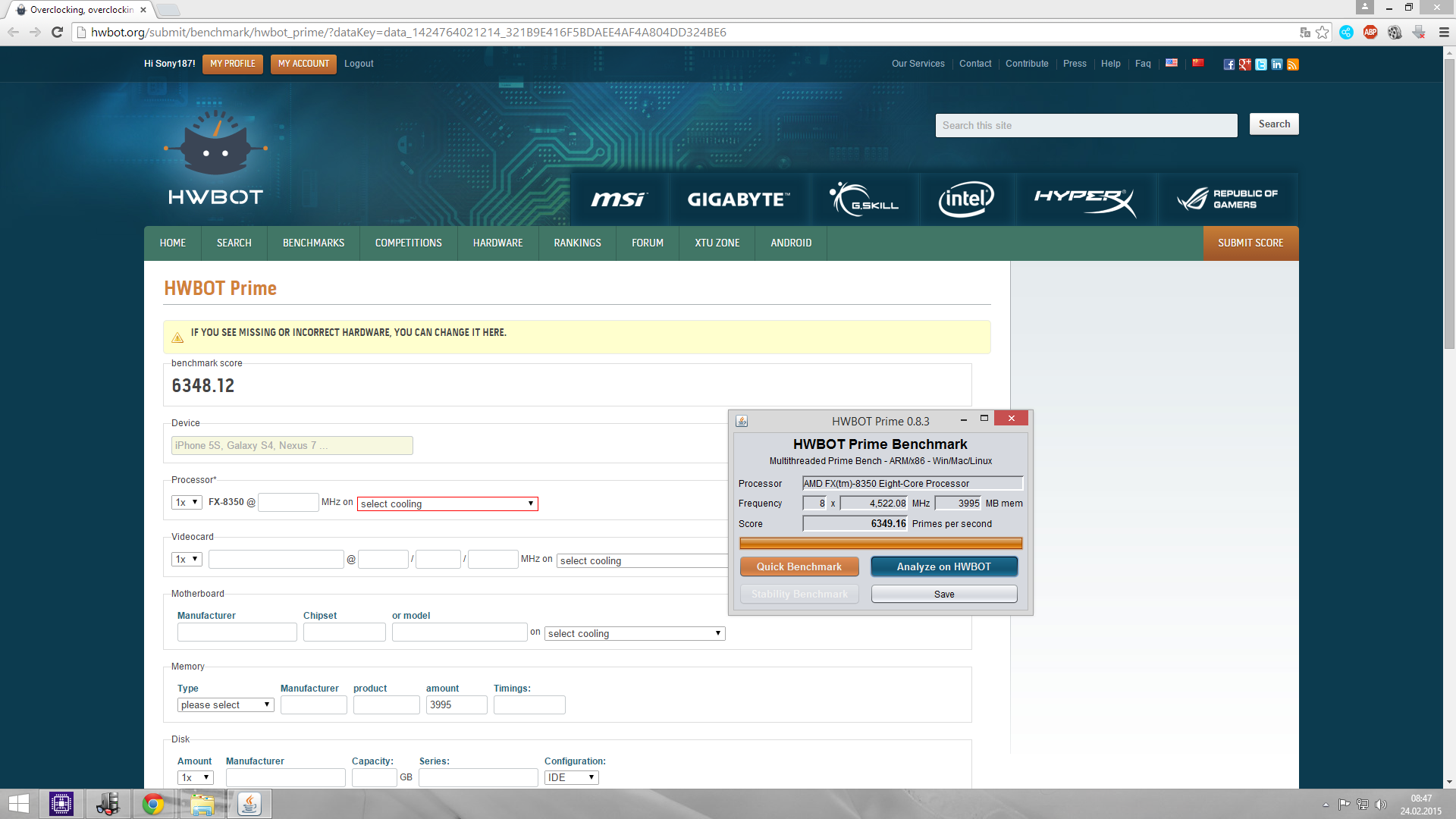Bookmark this page with the star
The height and width of the screenshot is (819, 1456).
[1323, 32]
